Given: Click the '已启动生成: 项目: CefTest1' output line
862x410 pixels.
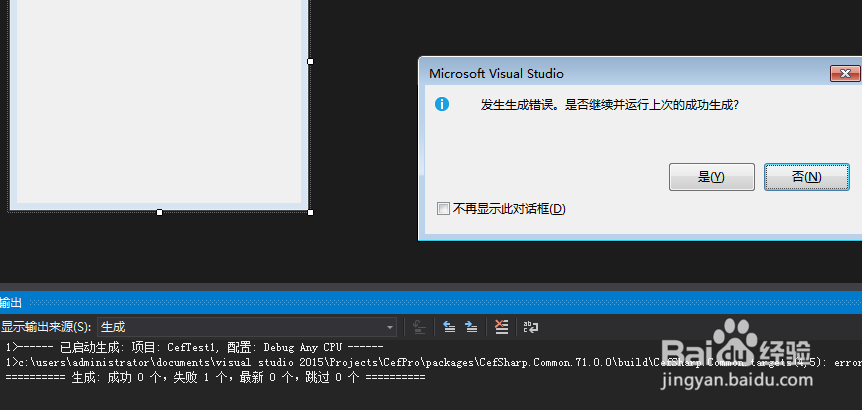Looking at the screenshot, I should [194, 347].
